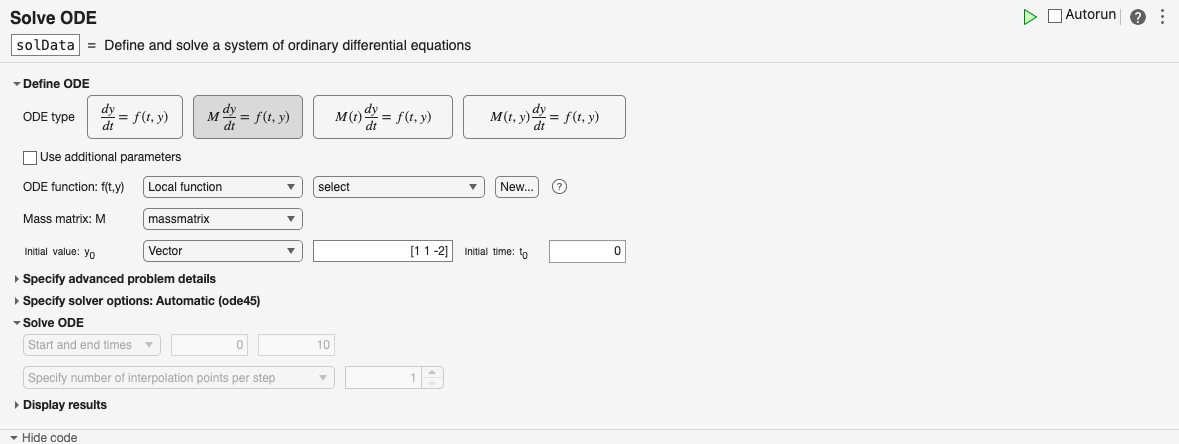Click the initial value y0 input field
Viewport: 1179px width, 444px height.
pyautogui.click(x=384, y=251)
